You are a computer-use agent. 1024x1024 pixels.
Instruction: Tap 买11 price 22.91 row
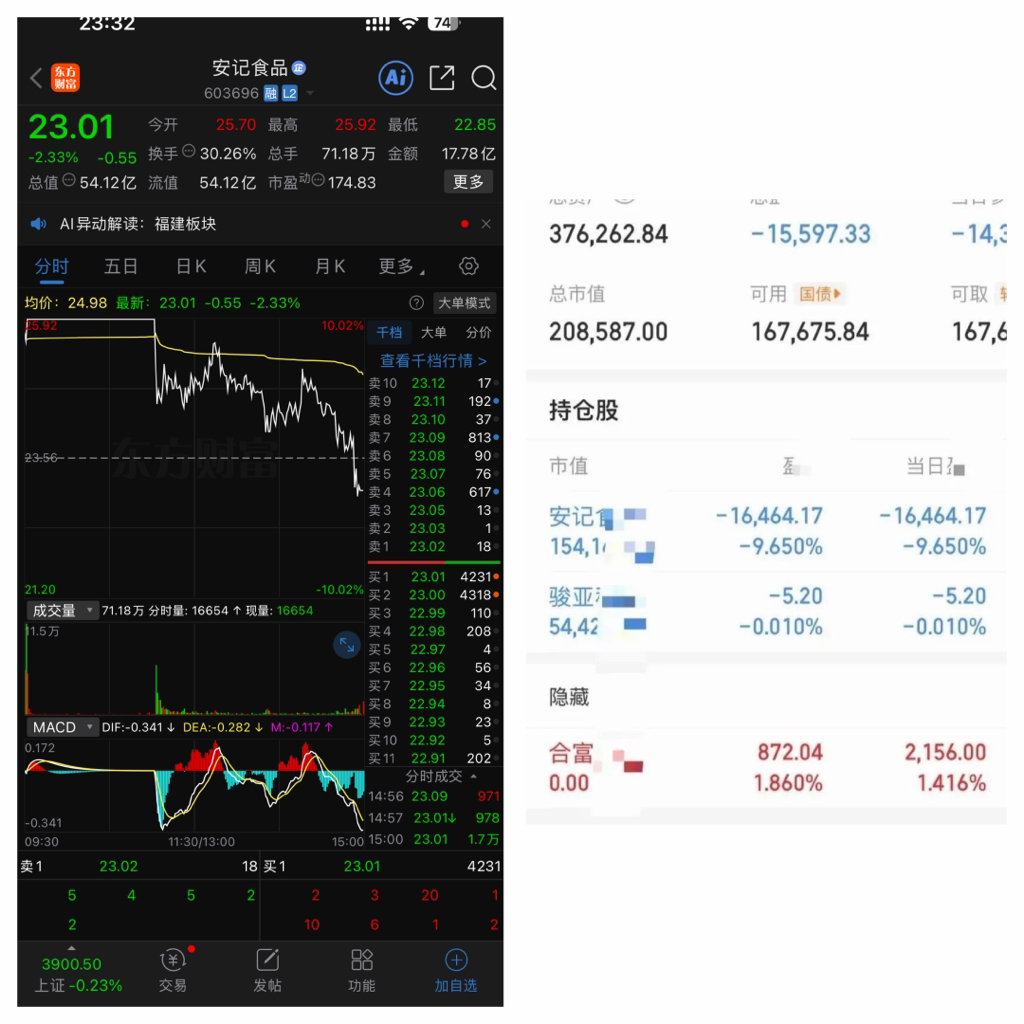pyautogui.click(x=434, y=758)
